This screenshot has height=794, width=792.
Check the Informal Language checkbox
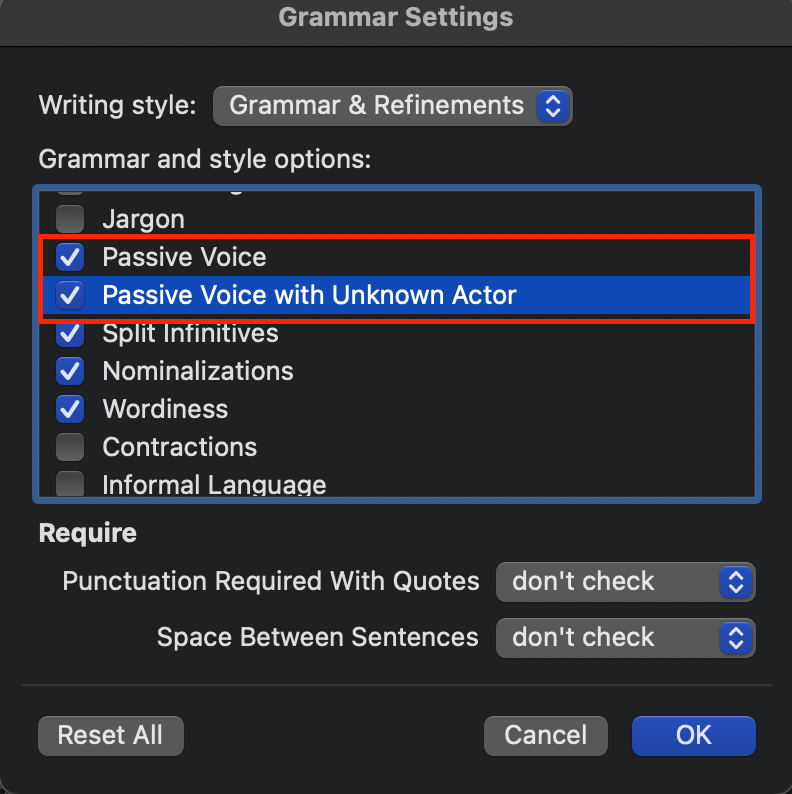point(70,485)
